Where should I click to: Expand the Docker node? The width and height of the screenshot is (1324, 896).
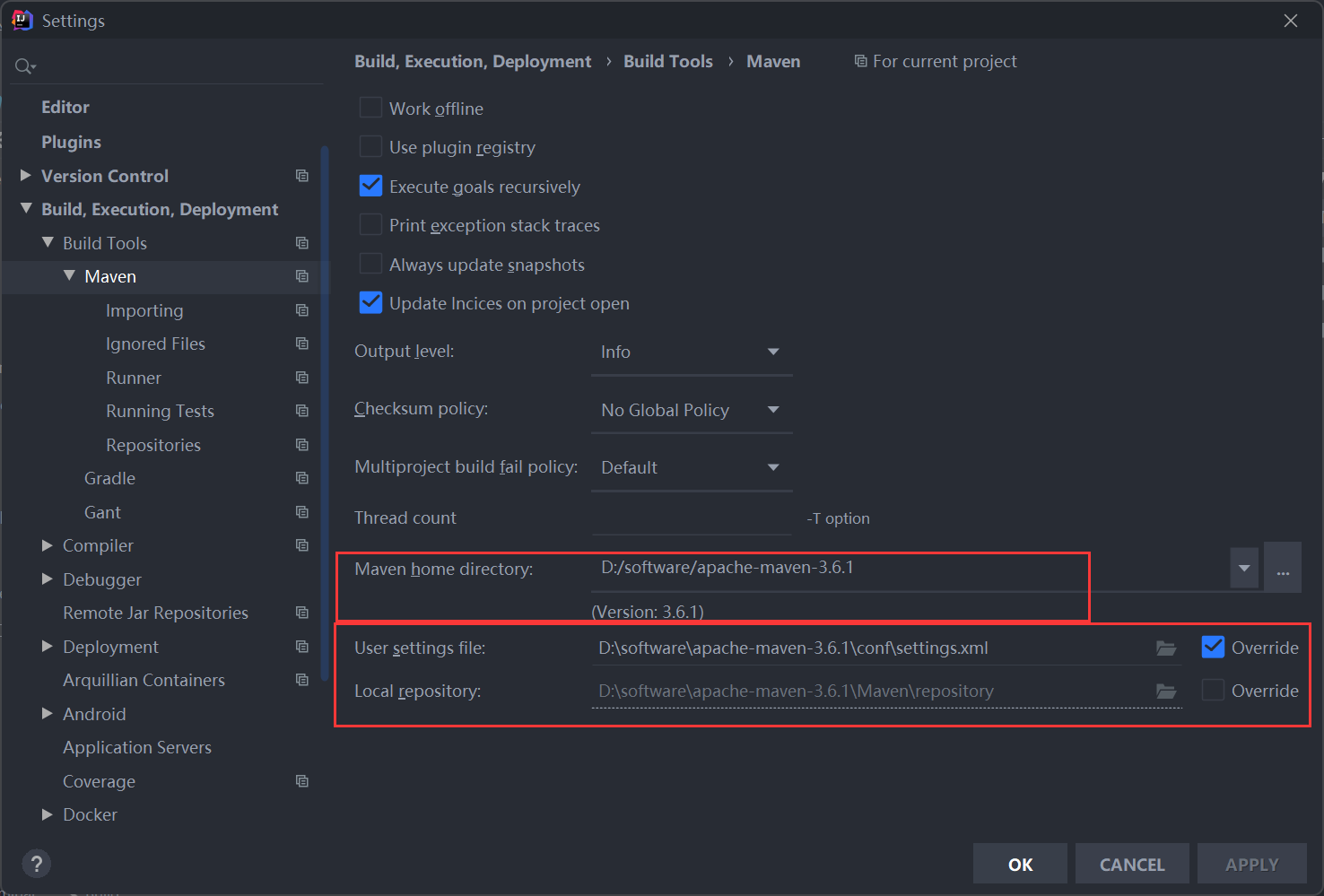(x=48, y=813)
